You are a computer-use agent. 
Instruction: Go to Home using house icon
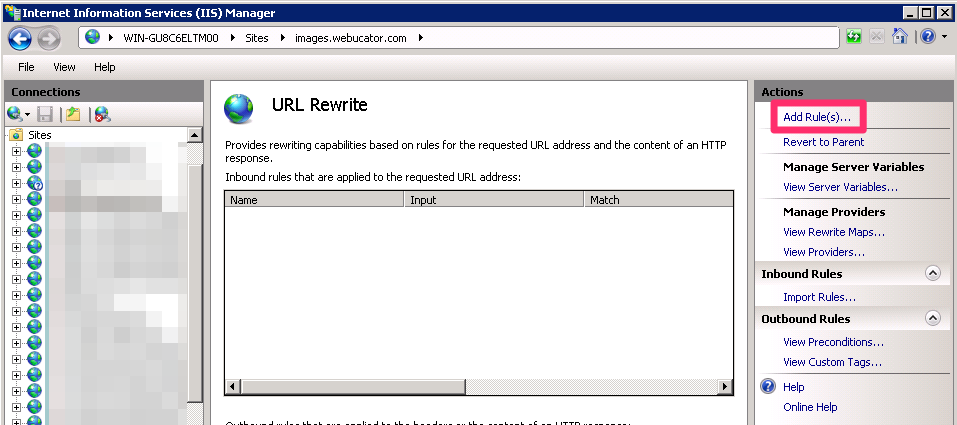click(900, 37)
